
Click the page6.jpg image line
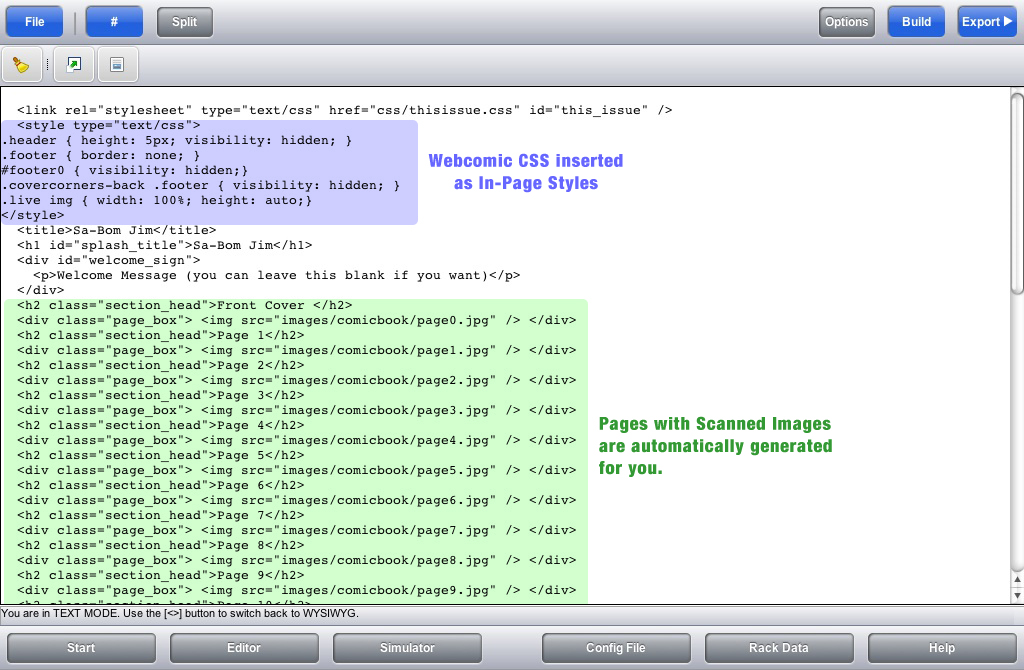pyautogui.click(x=296, y=501)
